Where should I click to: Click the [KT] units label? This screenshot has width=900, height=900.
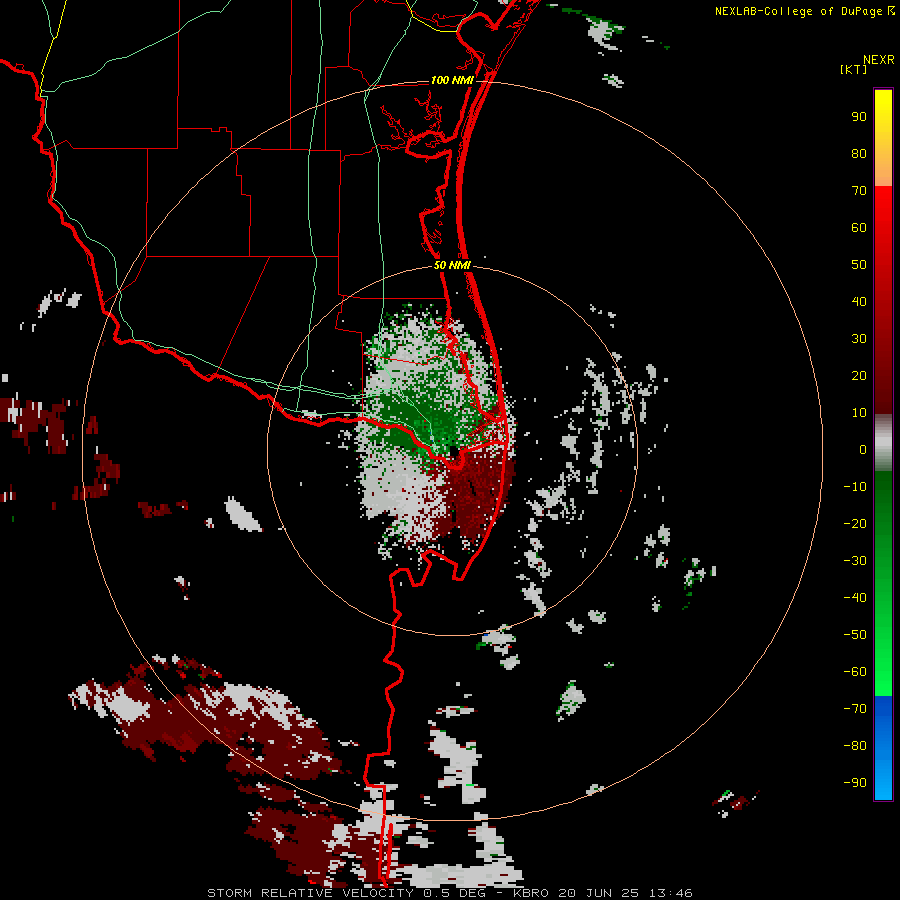tap(854, 69)
